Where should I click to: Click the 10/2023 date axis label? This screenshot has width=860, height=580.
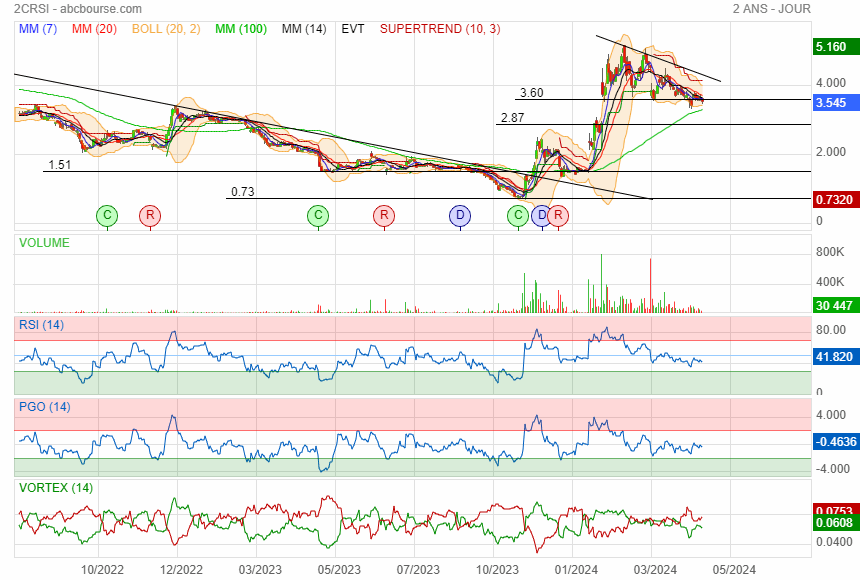(497, 570)
